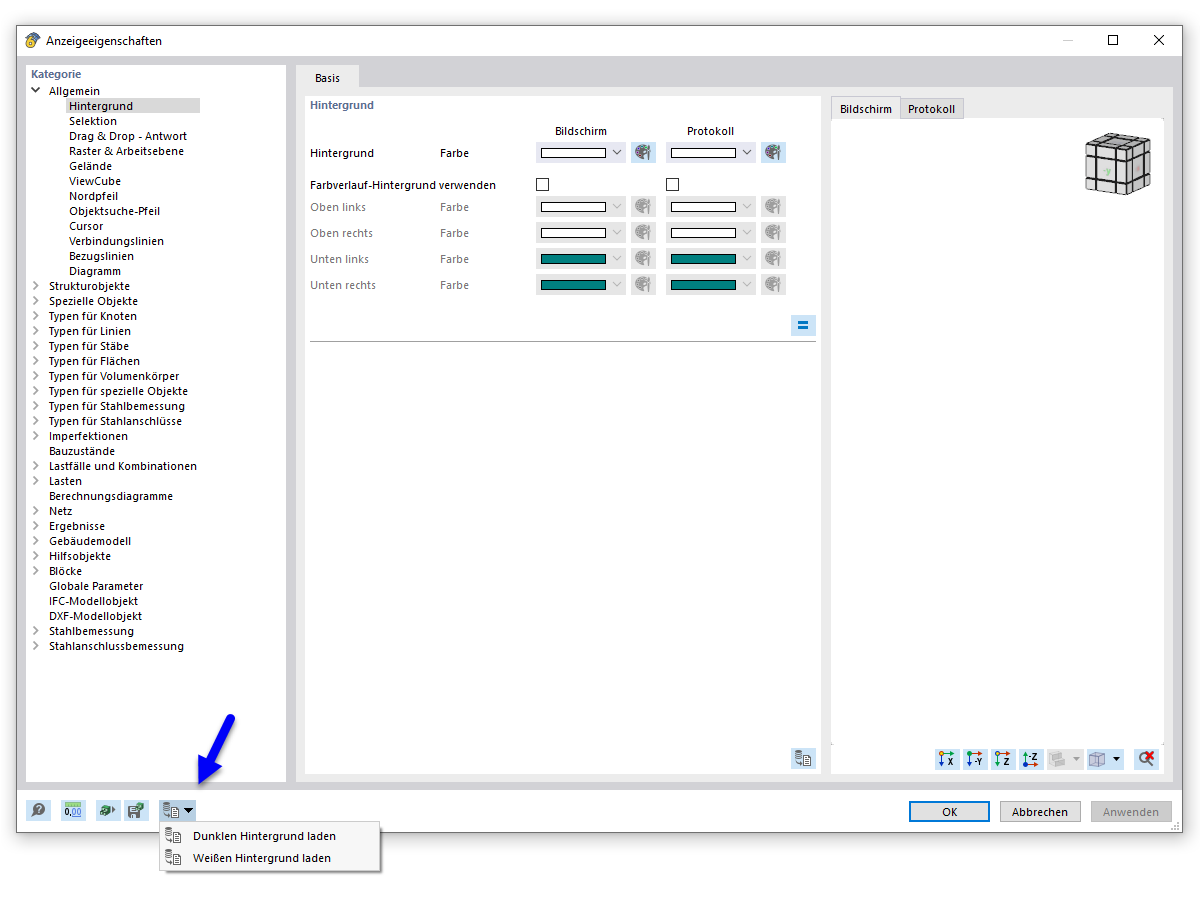Switch to the Protokoll tab
Screen dimensions: 1200x900
(x=931, y=109)
